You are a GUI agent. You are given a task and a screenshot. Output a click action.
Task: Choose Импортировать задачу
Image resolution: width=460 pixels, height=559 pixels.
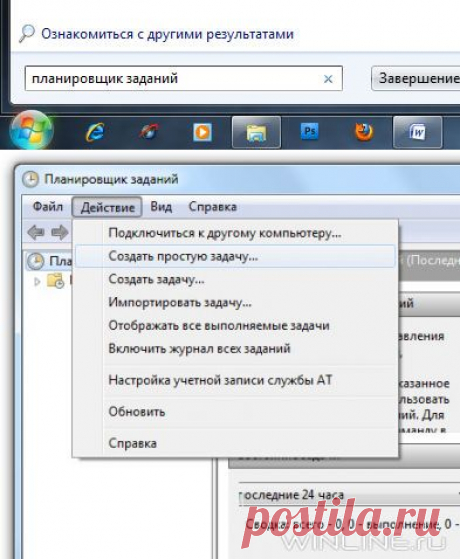click(x=235, y=302)
